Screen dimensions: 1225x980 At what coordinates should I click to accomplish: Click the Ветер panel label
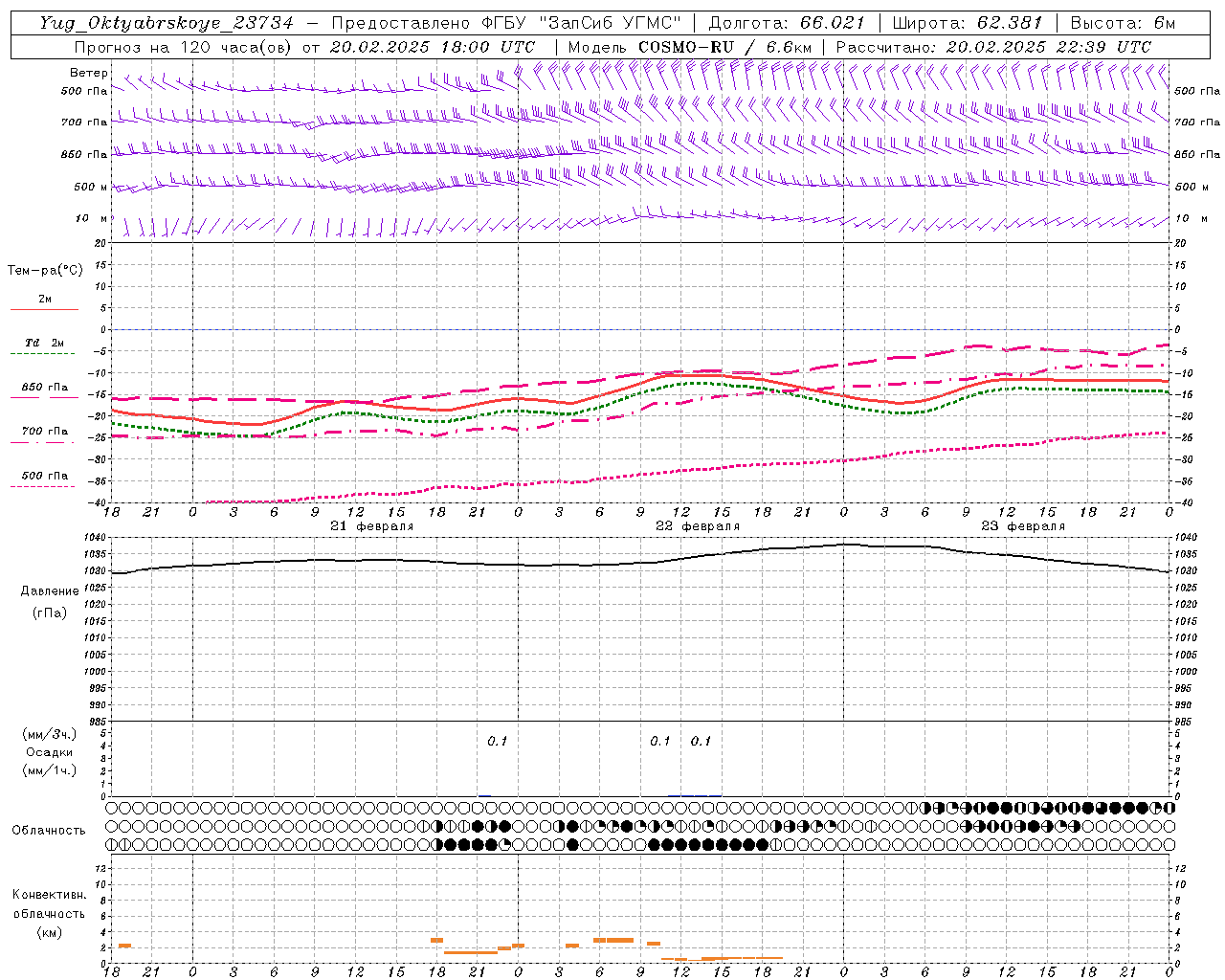coord(89,73)
